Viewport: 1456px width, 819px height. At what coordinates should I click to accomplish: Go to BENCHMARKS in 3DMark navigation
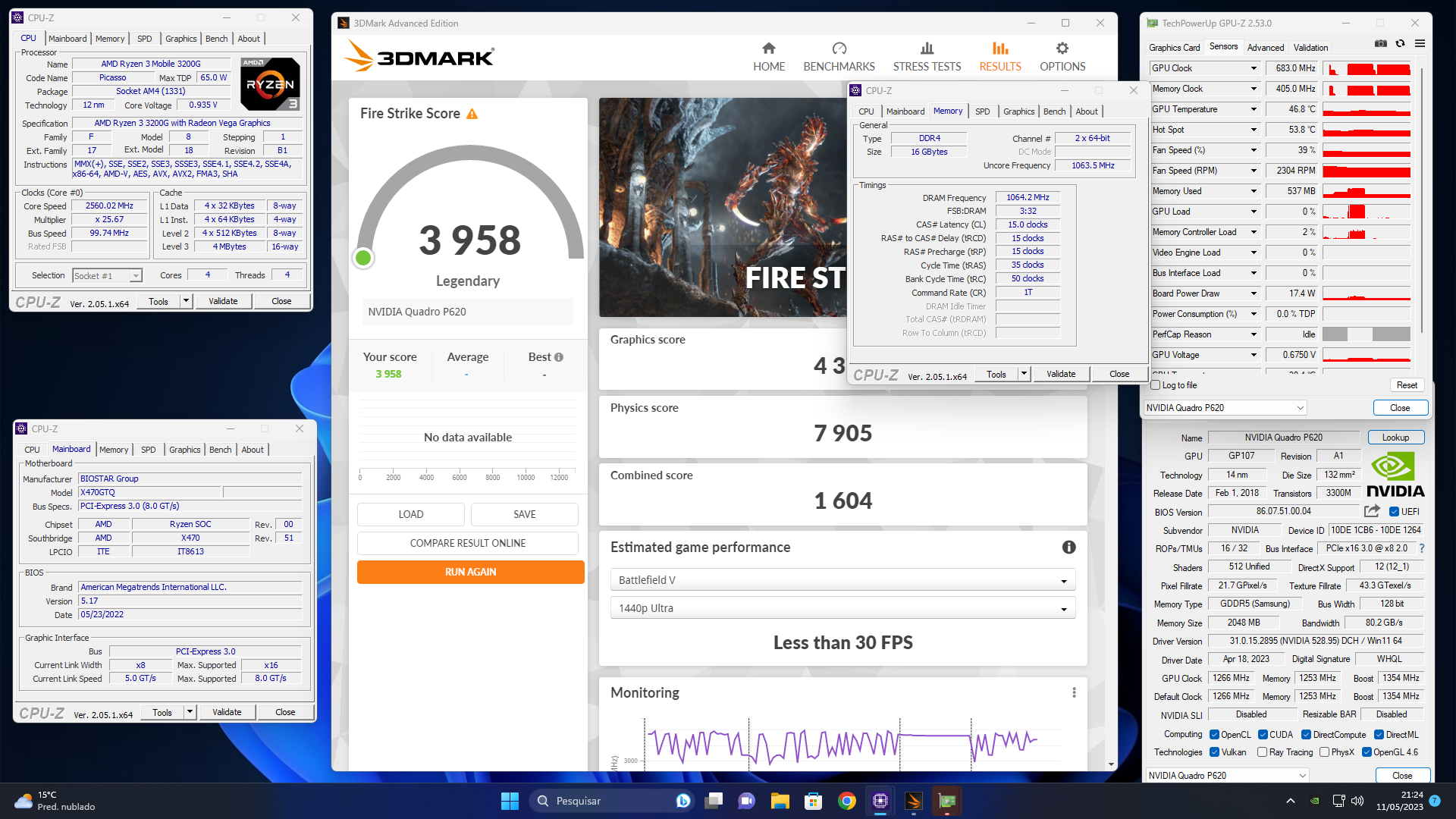pyautogui.click(x=839, y=58)
